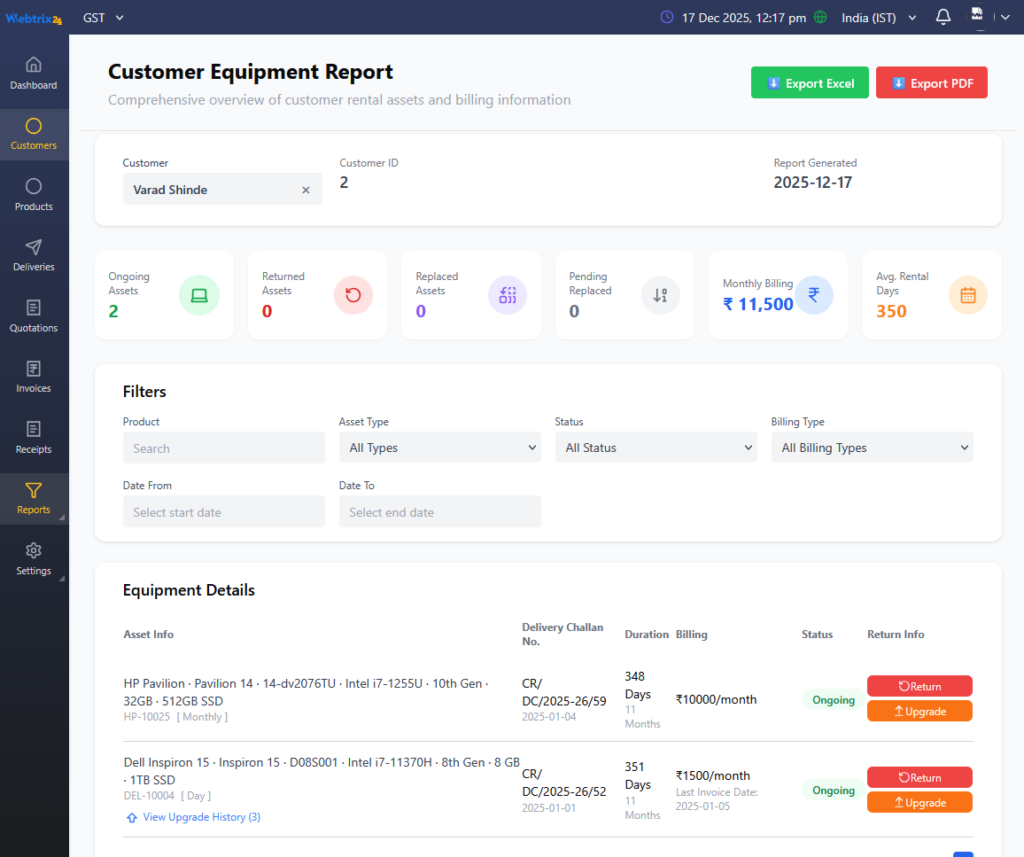Open Customers in the sidebar
1024x857 pixels.
coord(33,135)
